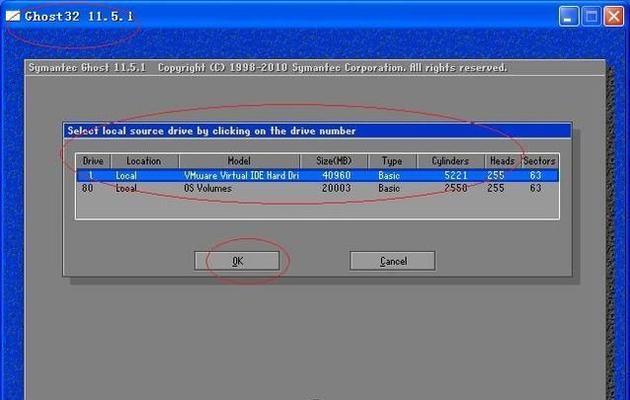Click the Location column header
The image size is (630, 400).
point(144,161)
